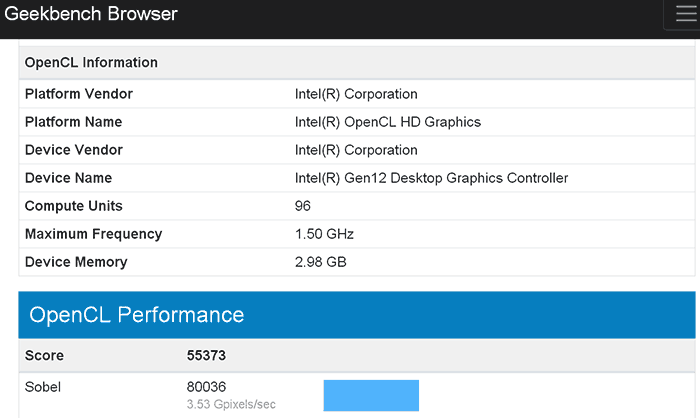Select the Sobel score 80036
Viewport: 700px width, 418px height.
click(206, 387)
